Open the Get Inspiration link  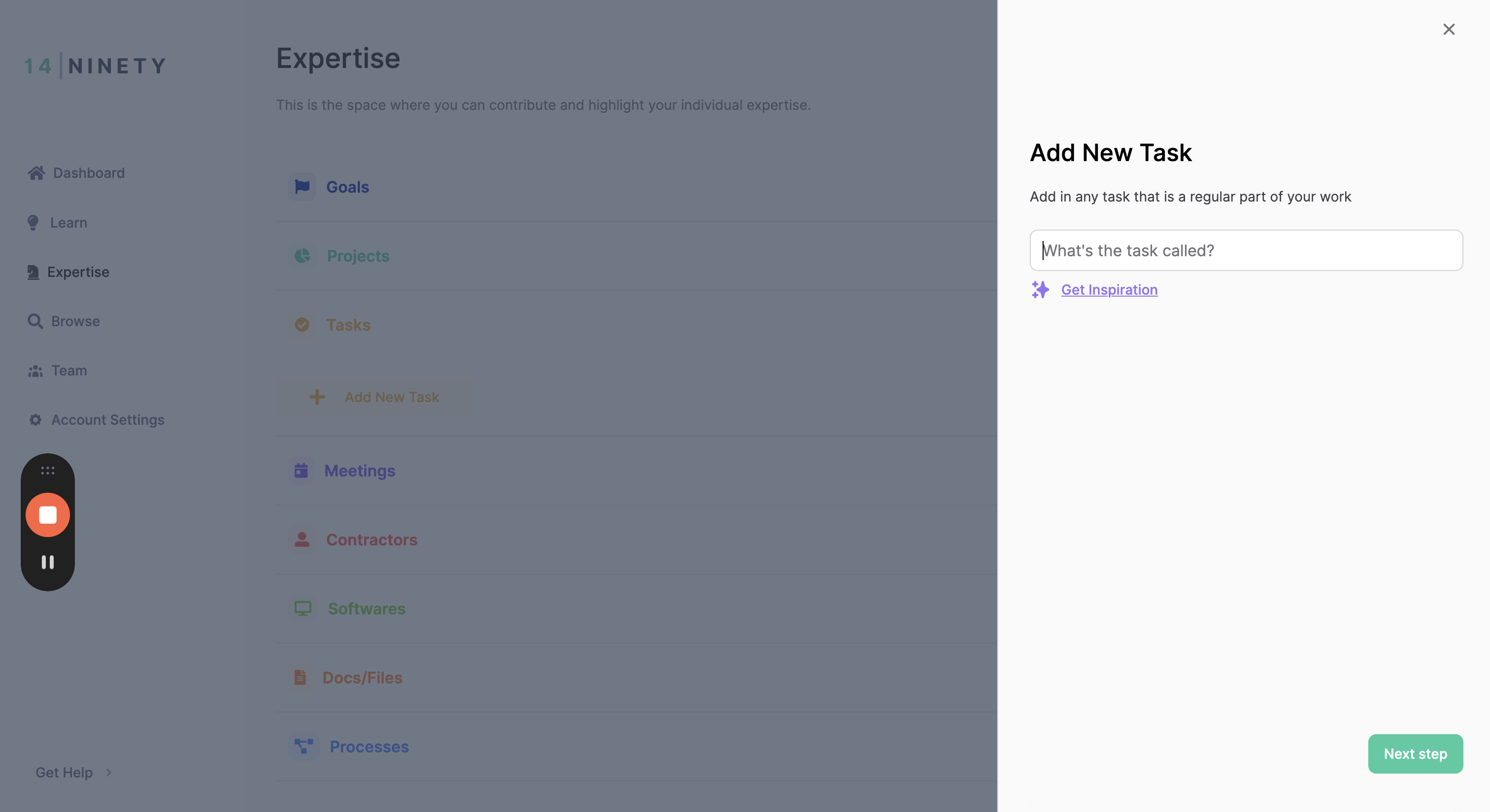(x=1109, y=290)
